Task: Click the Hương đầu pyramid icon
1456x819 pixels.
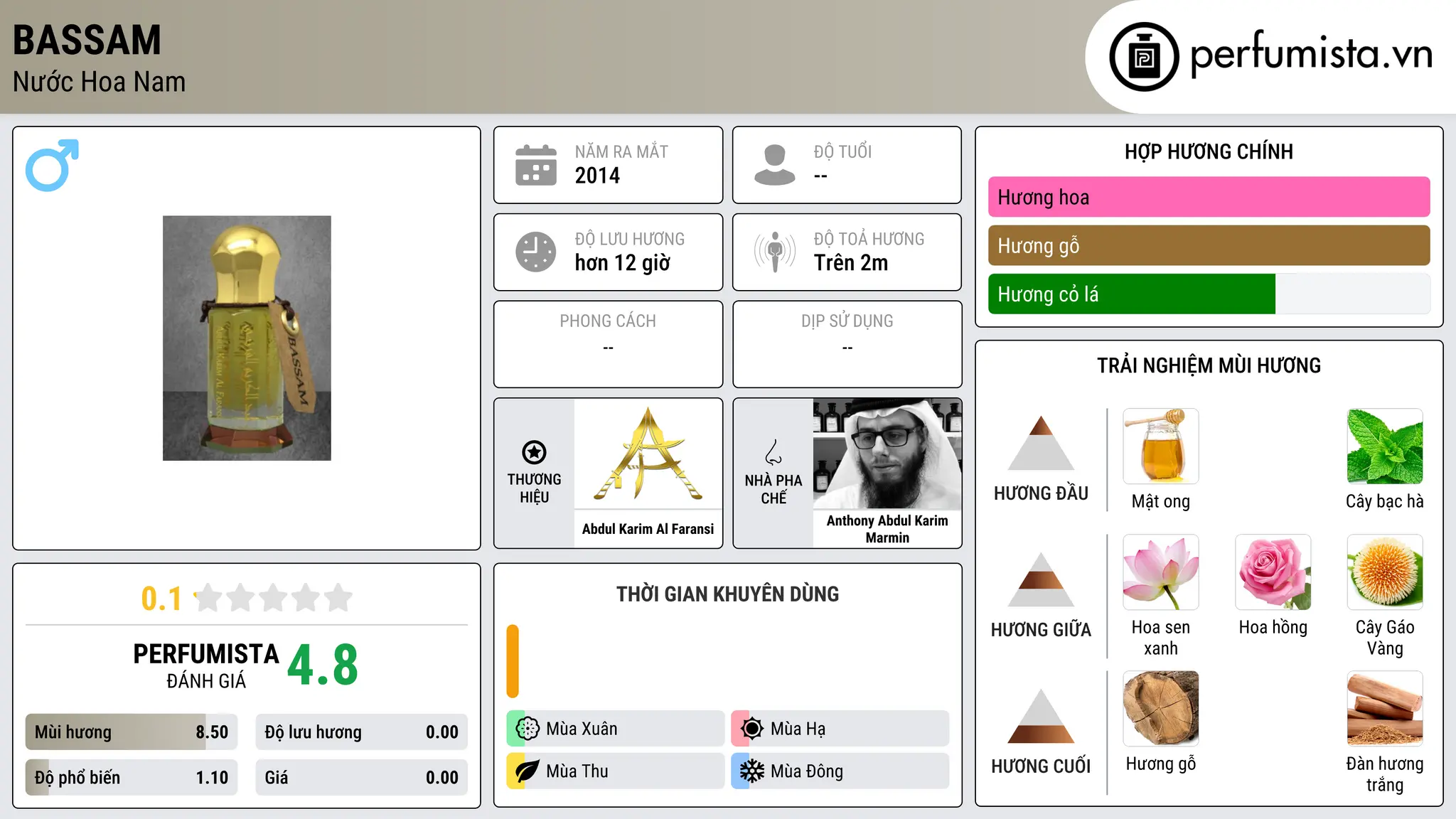Action: tap(1041, 443)
